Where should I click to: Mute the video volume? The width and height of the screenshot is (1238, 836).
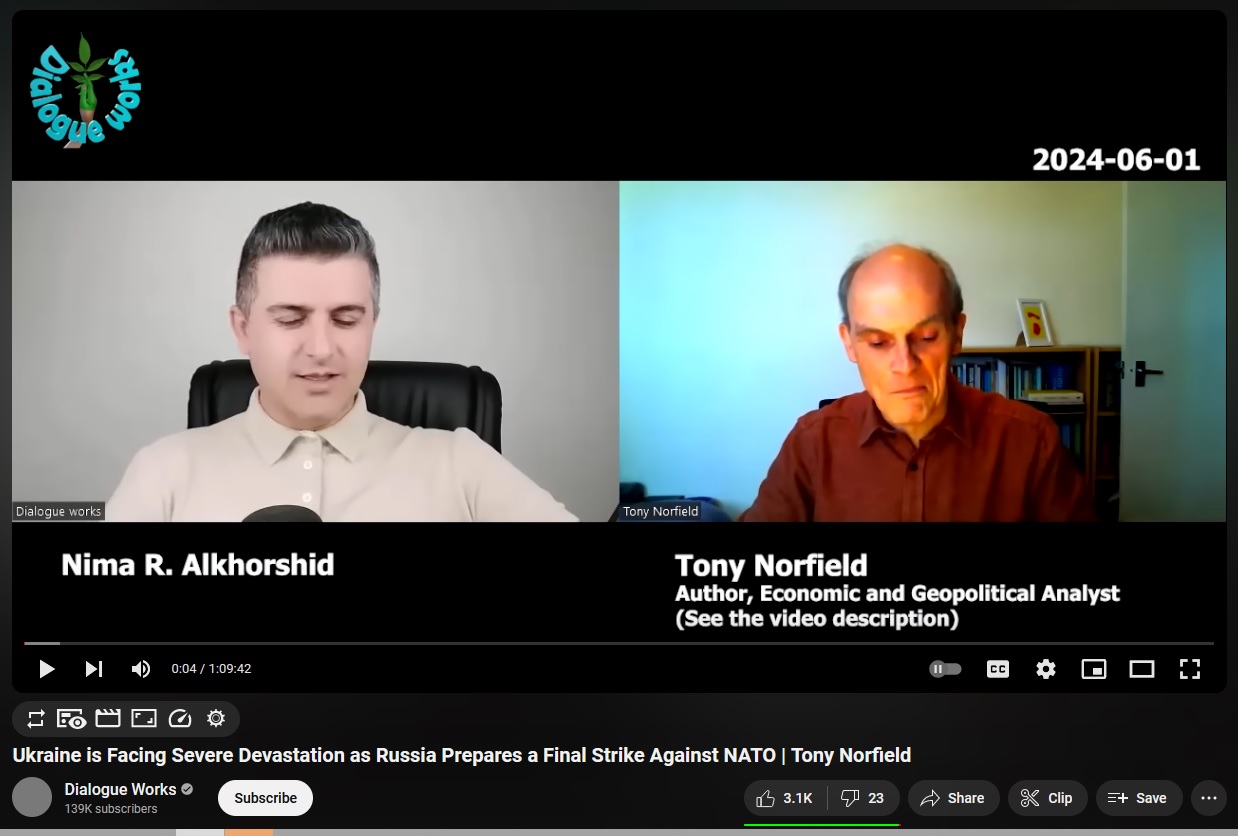pos(141,669)
